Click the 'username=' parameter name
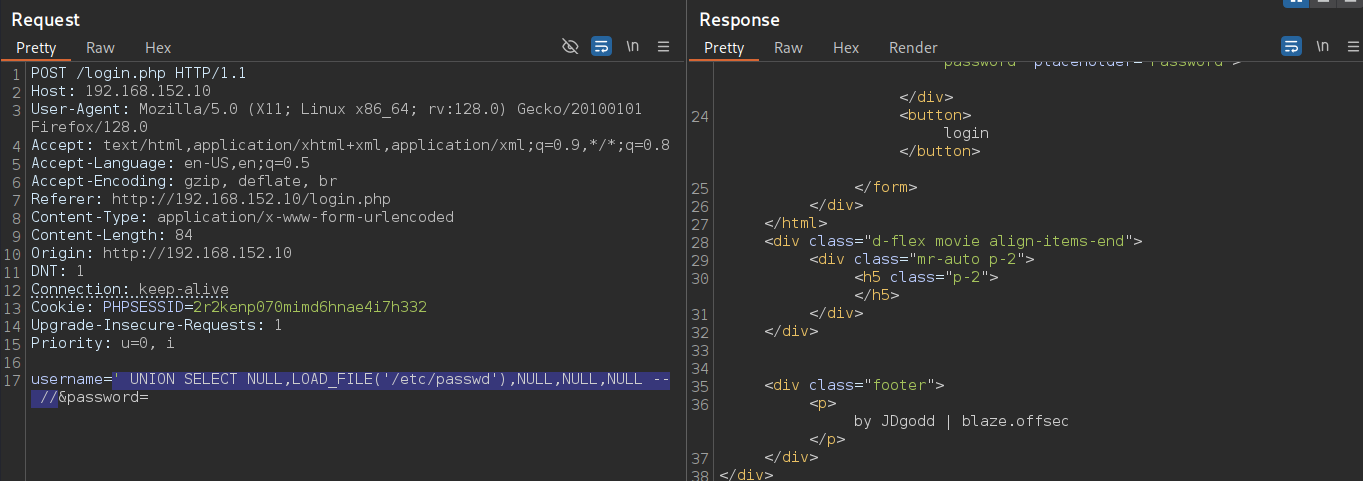Image resolution: width=1363 pixels, height=481 pixels. [71, 379]
